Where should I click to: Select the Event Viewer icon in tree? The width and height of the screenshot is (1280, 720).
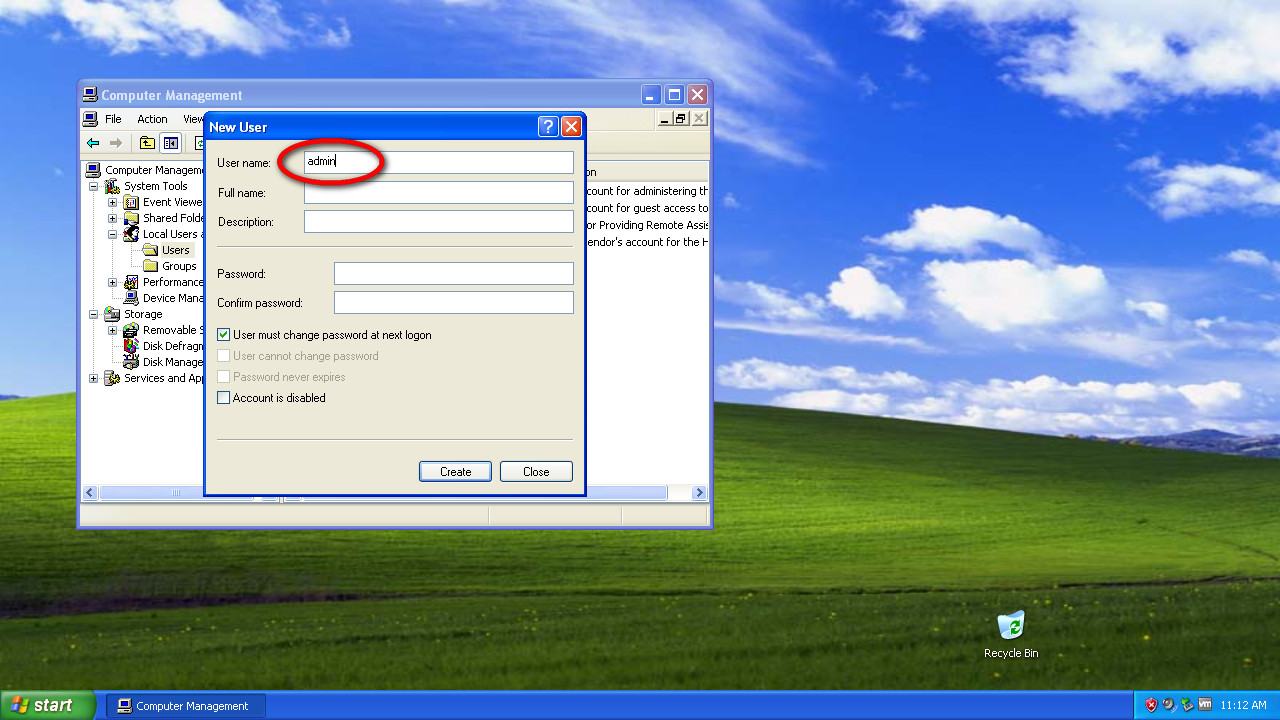pos(131,202)
